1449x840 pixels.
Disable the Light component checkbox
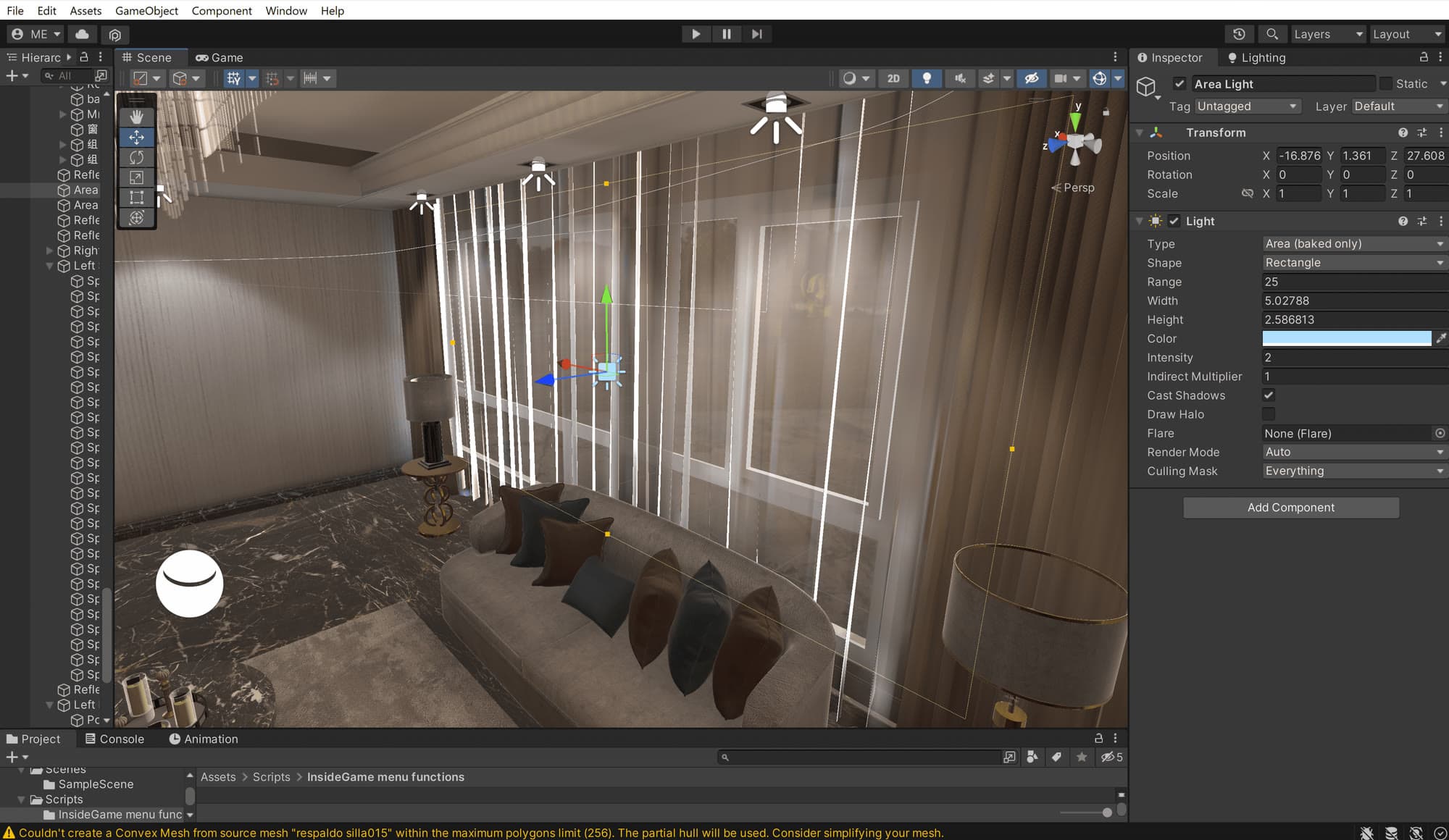1174,221
